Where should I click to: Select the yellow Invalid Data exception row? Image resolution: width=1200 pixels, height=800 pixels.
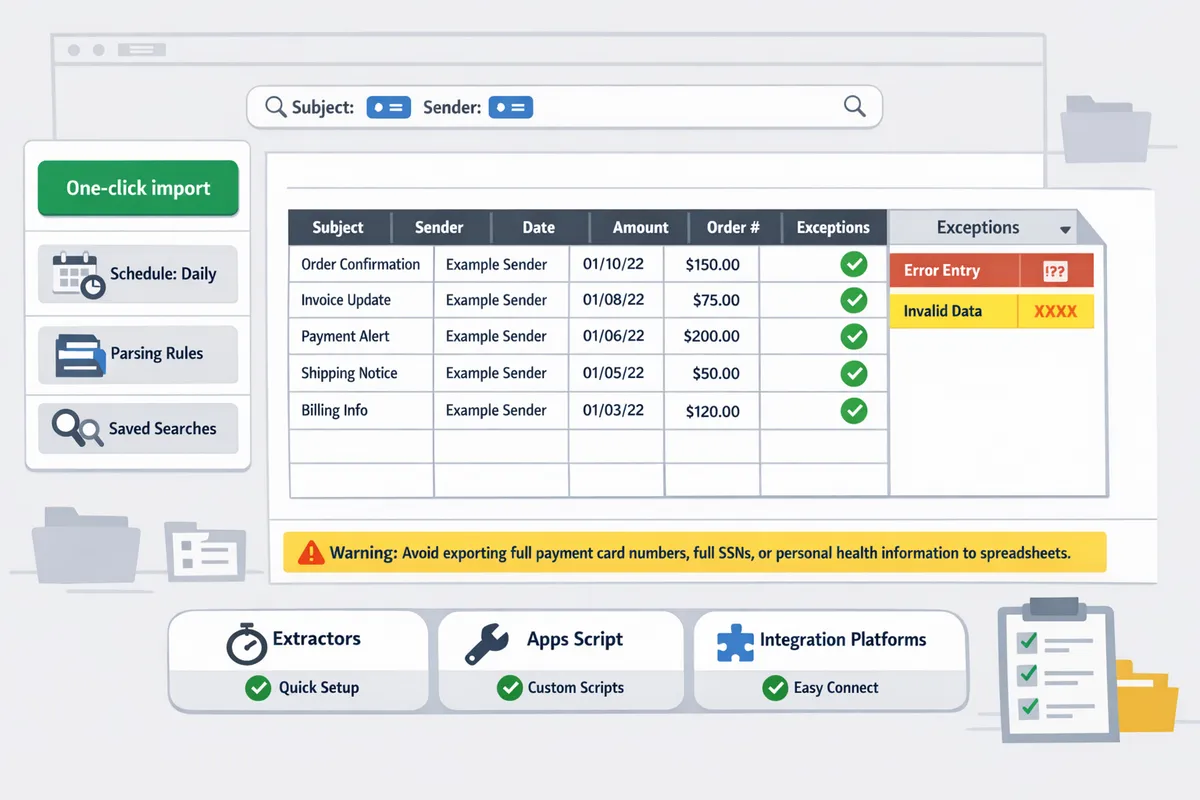(990, 311)
